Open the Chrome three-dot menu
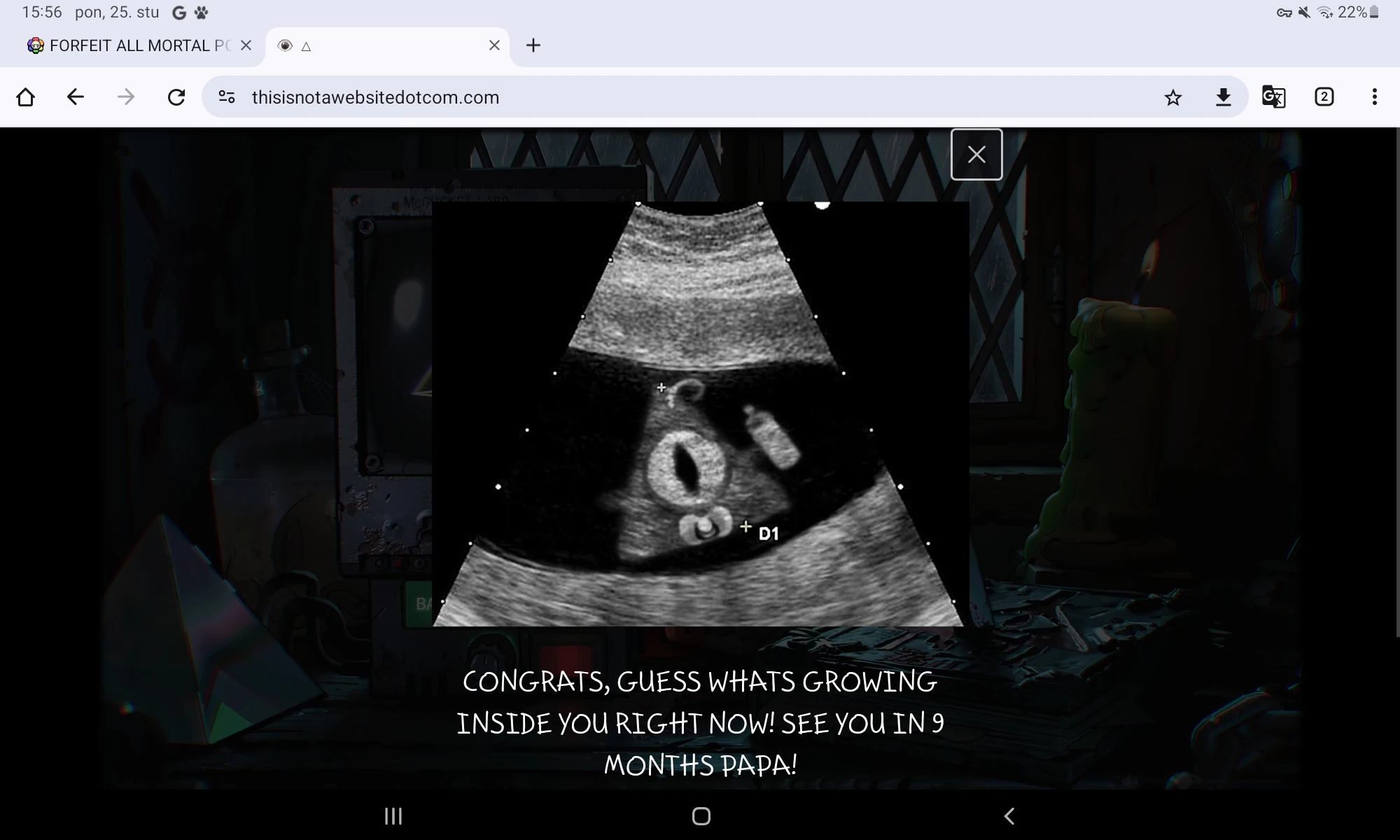This screenshot has width=1400, height=840. 1374,97
